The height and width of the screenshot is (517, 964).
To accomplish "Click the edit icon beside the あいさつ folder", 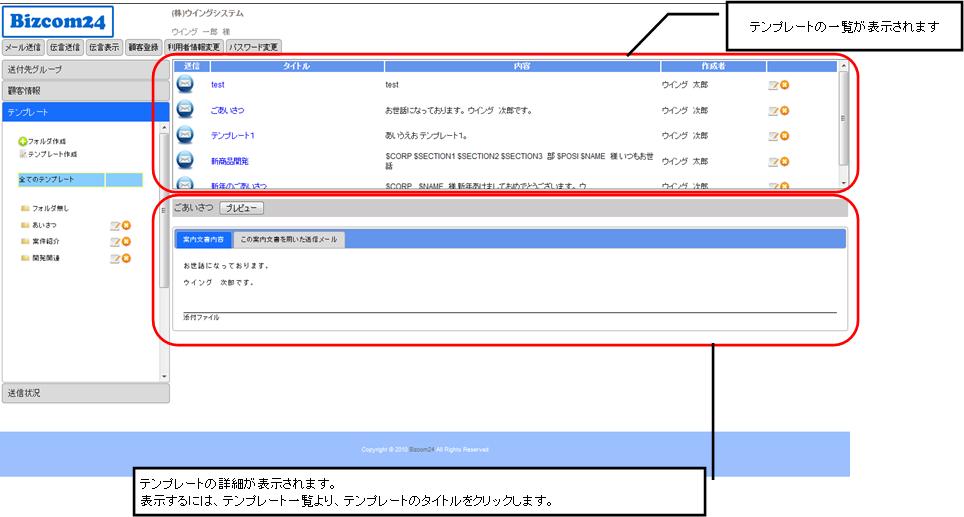I will [115, 226].
